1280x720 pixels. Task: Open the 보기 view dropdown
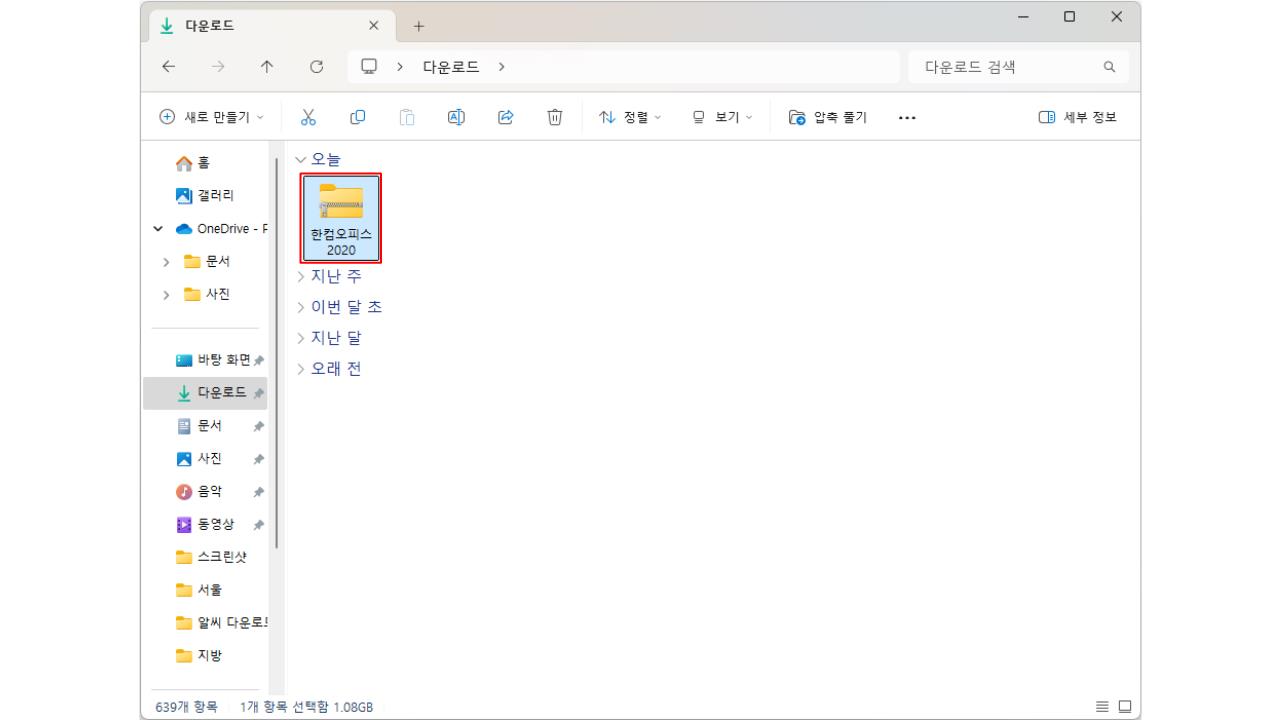click(718, 116)
